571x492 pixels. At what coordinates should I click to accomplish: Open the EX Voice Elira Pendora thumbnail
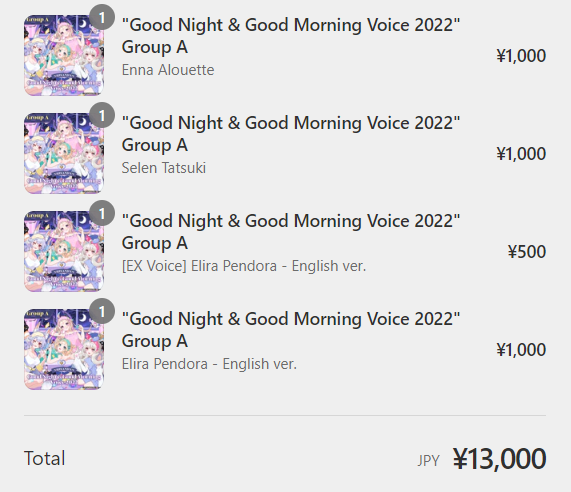pyautogui.click(x=64, y=251)
